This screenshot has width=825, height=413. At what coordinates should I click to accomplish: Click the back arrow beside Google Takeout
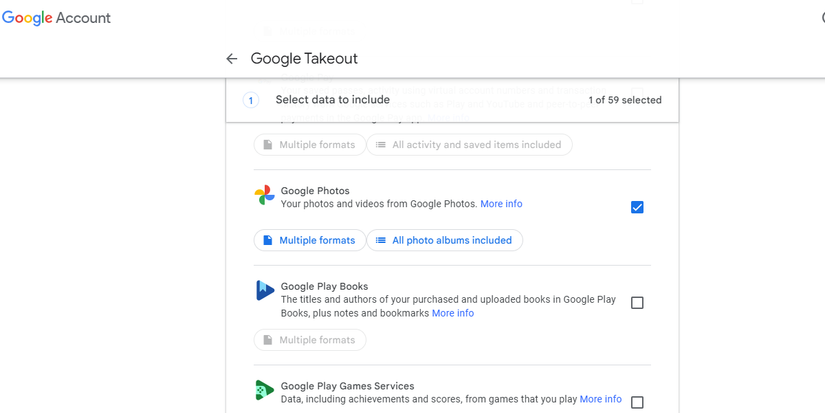232,59
